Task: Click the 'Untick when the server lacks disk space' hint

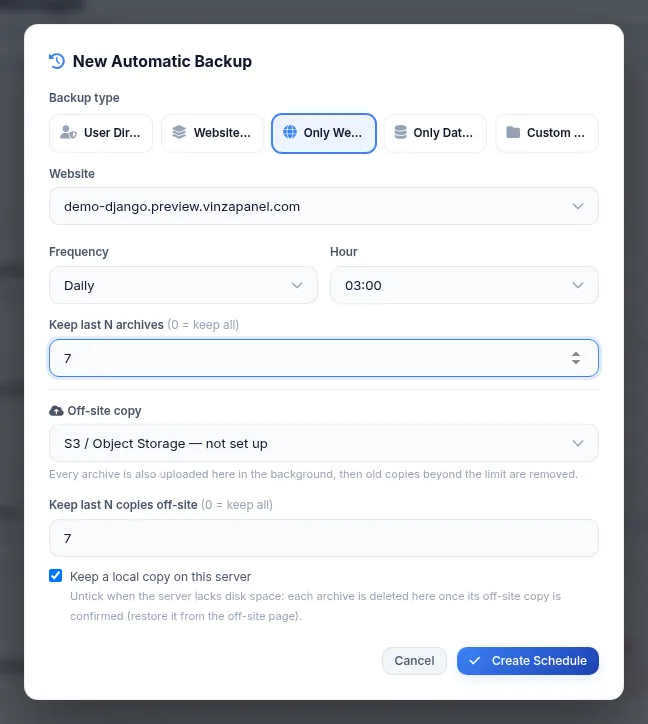Action: tap(315, 606)
